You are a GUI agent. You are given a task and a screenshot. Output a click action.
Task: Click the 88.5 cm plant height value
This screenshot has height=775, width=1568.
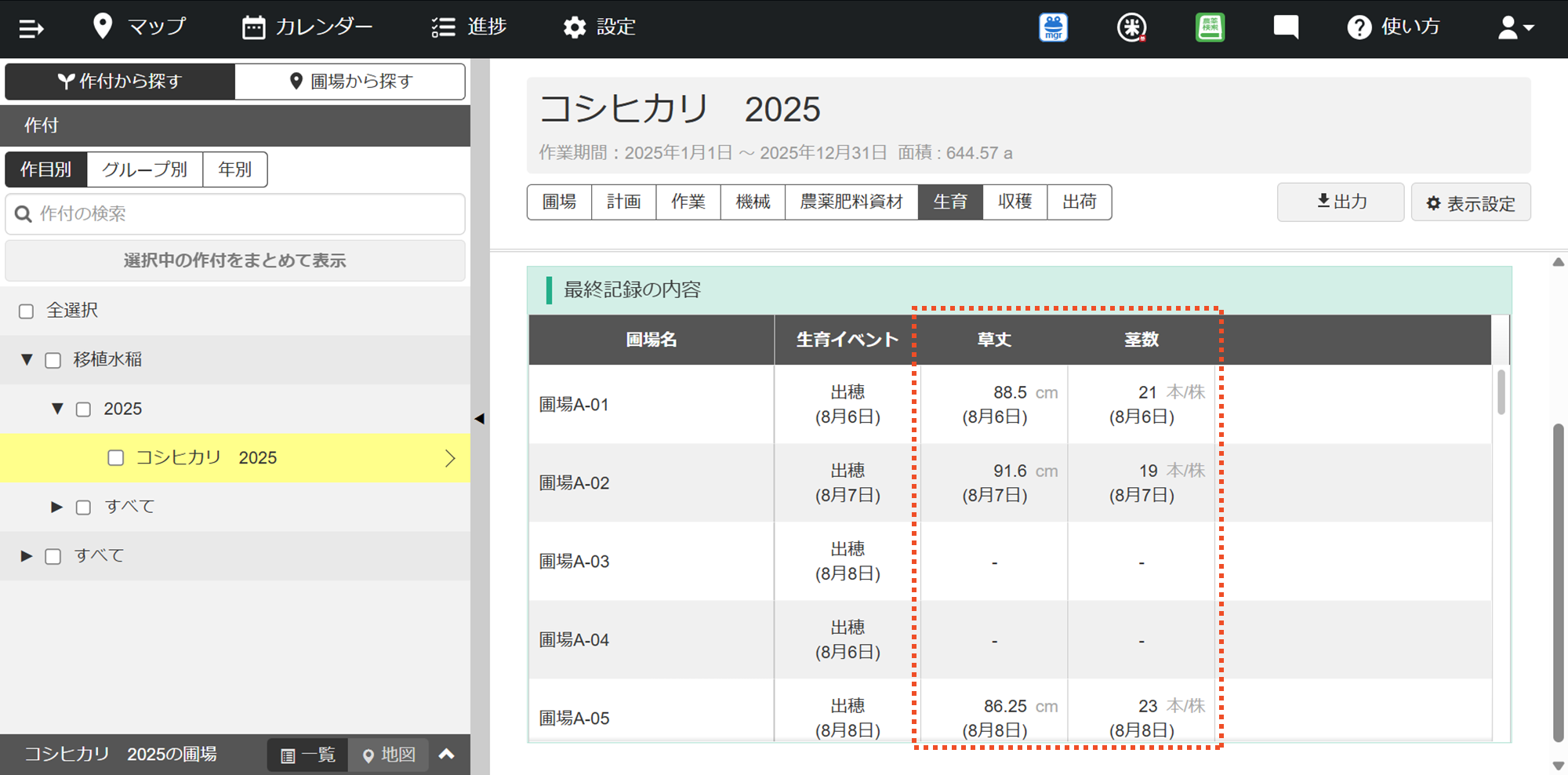1025,392
